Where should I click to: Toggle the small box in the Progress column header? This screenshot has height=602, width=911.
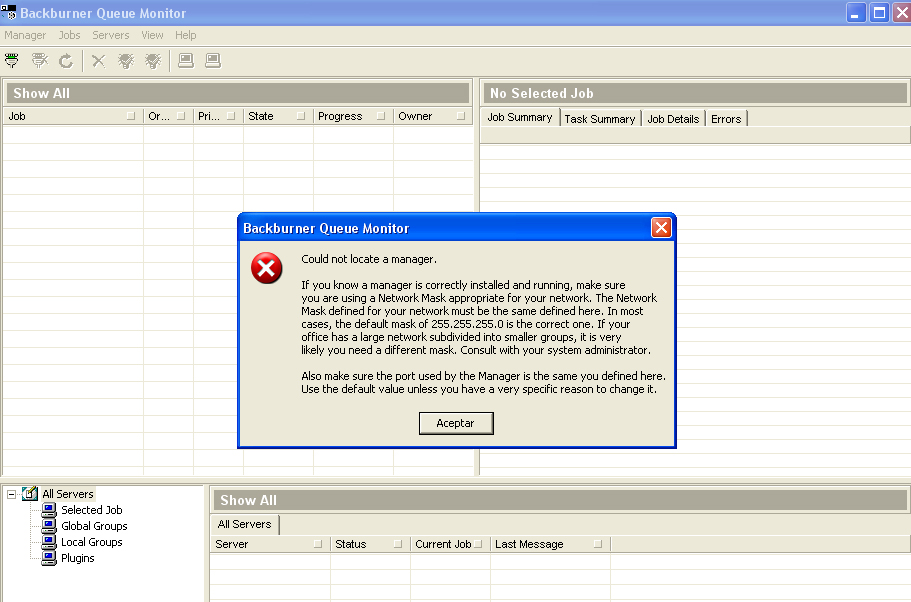click(381, 116)
